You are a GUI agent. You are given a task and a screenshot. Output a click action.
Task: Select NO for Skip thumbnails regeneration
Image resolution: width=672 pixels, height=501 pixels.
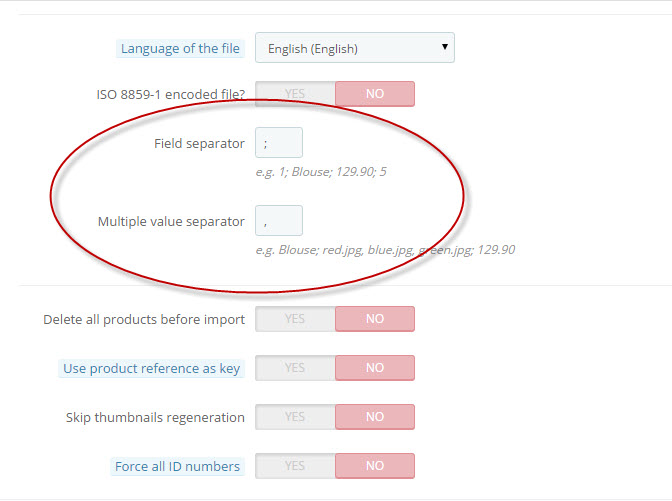point(375,417)
